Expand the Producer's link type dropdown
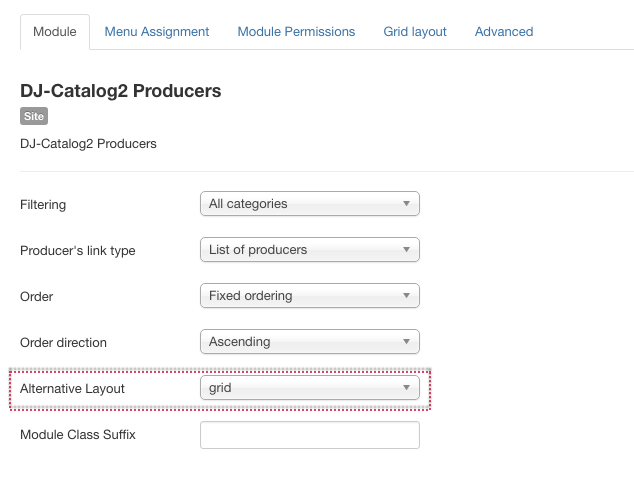The image size is (634, 480). click(x=310, y=250)
